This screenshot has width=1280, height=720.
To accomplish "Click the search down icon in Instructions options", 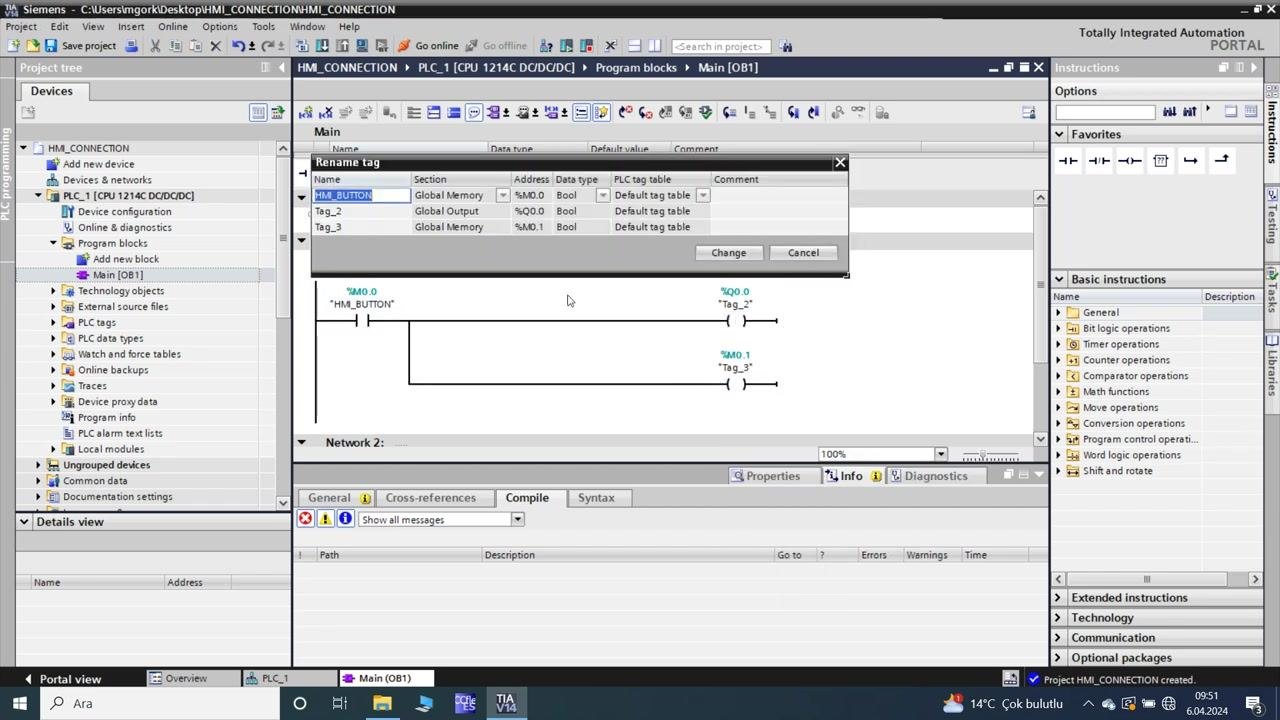I will tap(1169, 111).
